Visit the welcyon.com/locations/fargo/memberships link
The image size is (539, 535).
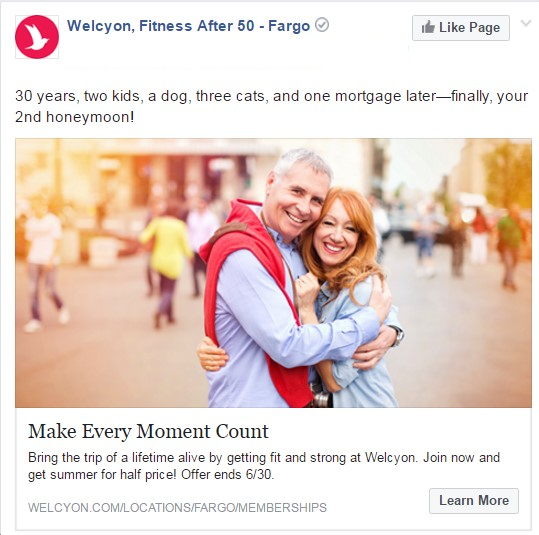point(177,507)
